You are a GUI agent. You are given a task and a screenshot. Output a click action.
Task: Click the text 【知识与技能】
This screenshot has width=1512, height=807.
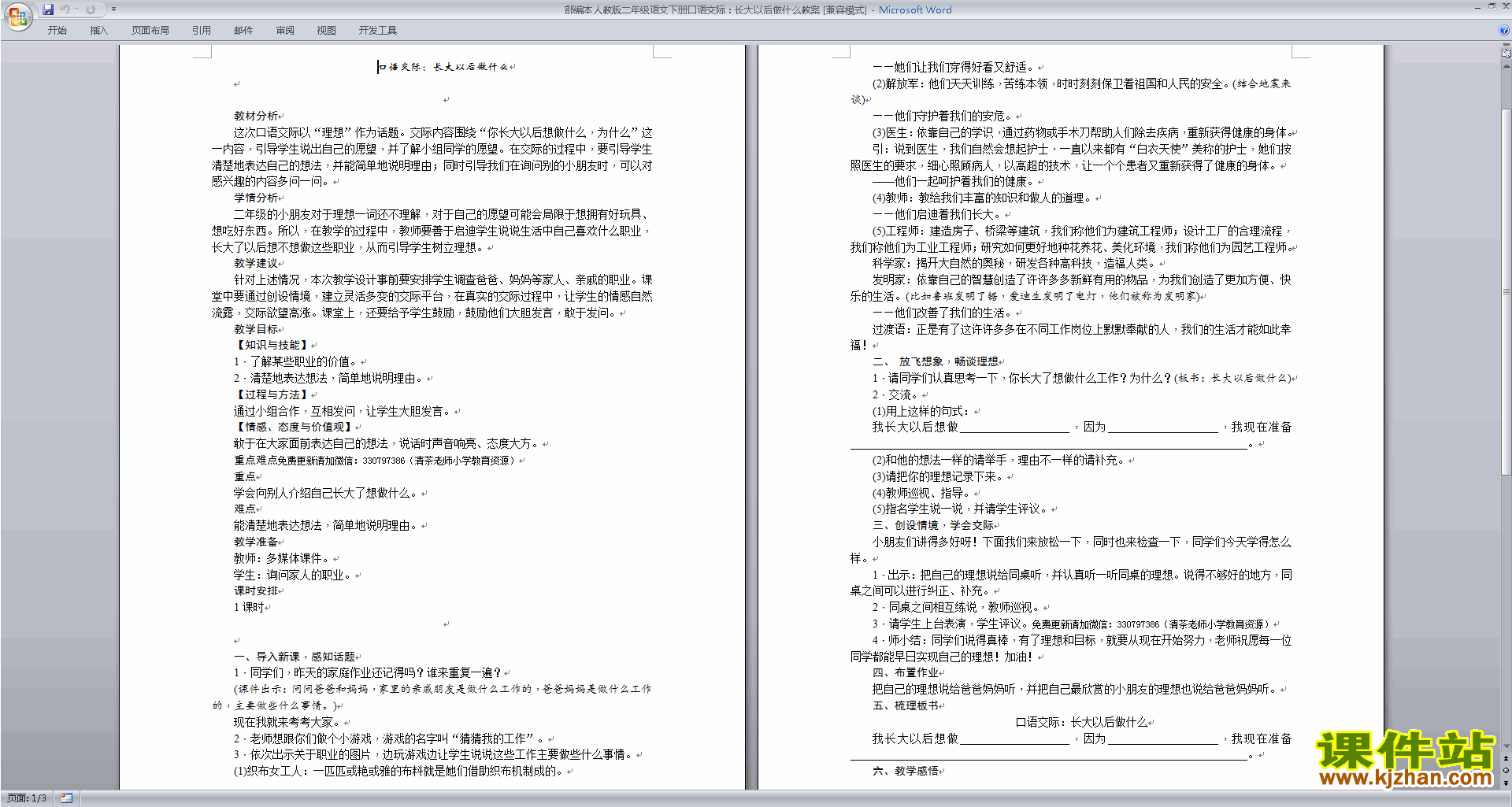point(272,345)
